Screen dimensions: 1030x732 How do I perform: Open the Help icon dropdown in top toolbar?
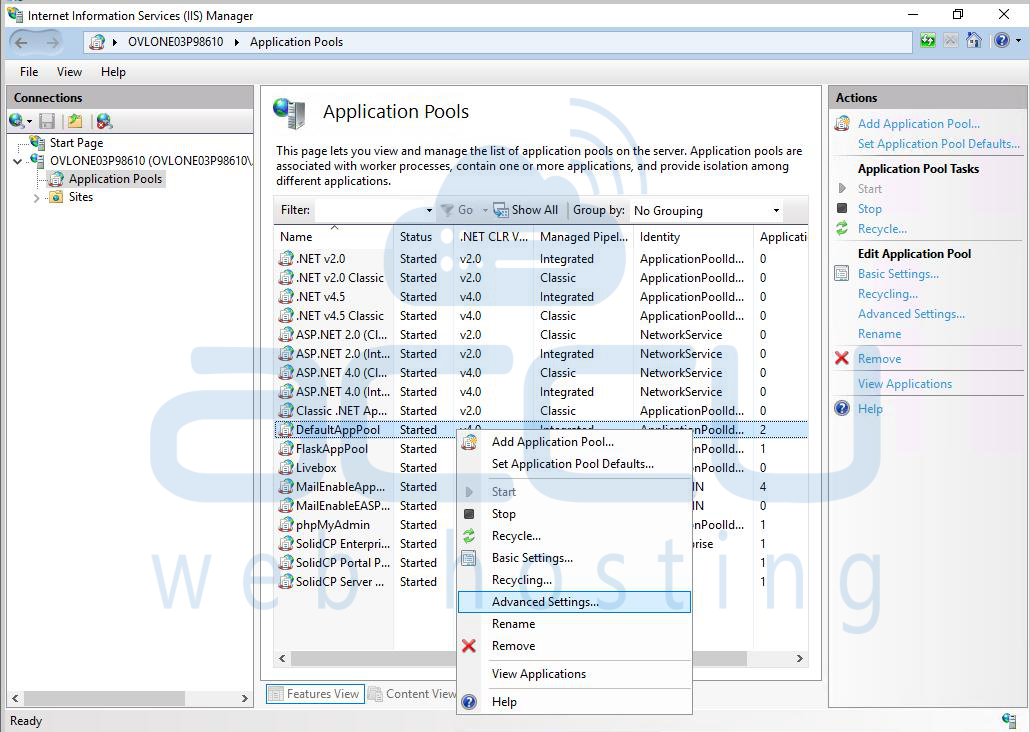1018,41
